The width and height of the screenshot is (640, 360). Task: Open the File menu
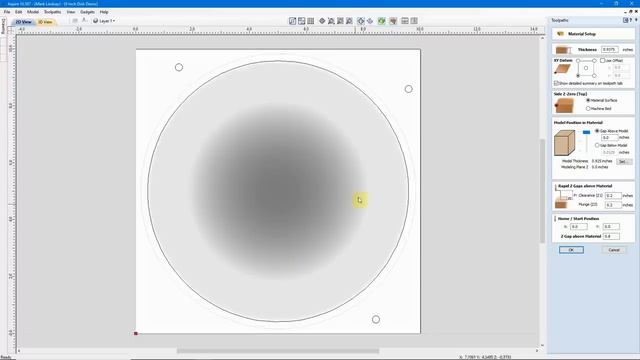tap(7, 12)
